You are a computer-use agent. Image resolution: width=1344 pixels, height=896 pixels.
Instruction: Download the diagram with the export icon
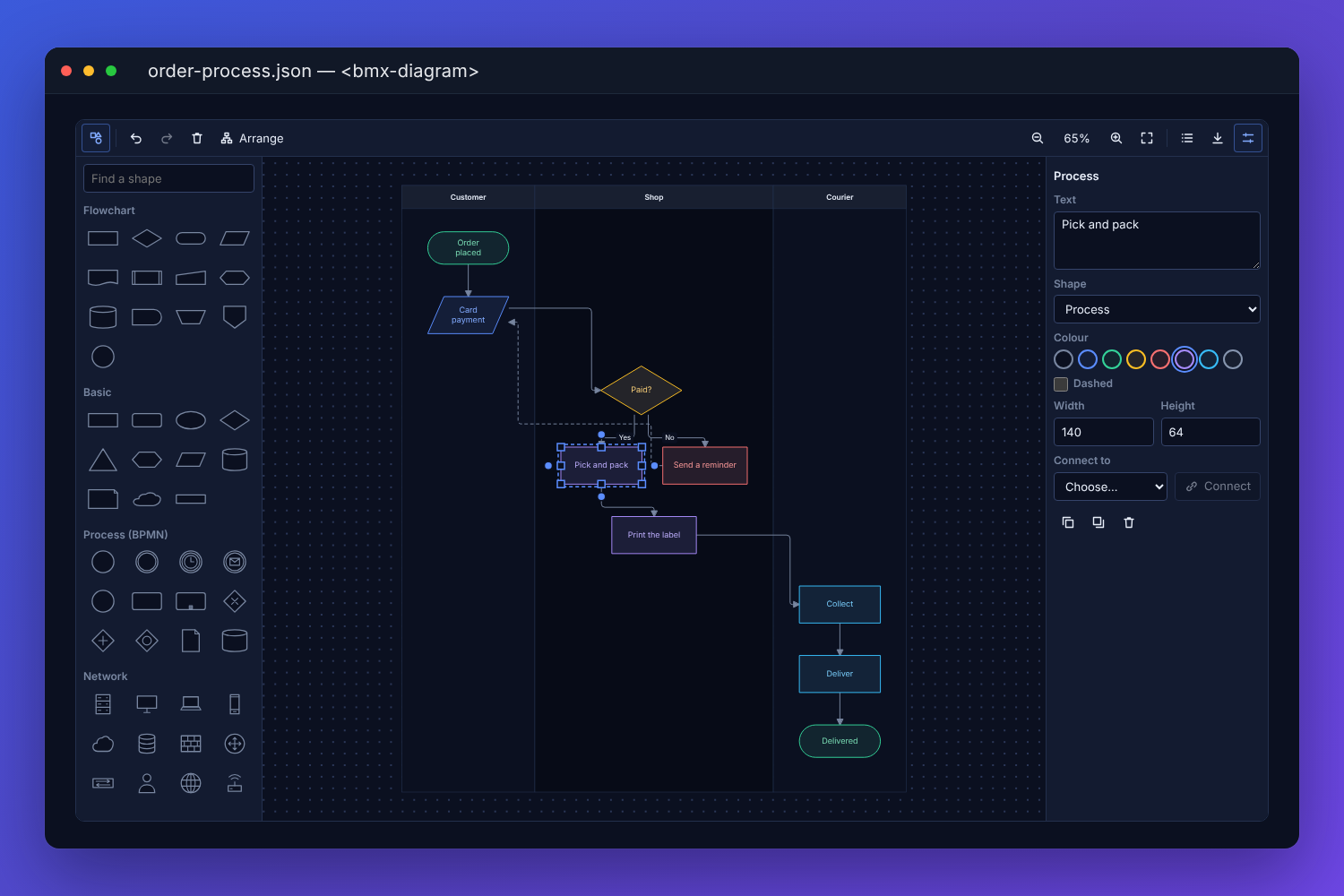[x=1218, y=138]
